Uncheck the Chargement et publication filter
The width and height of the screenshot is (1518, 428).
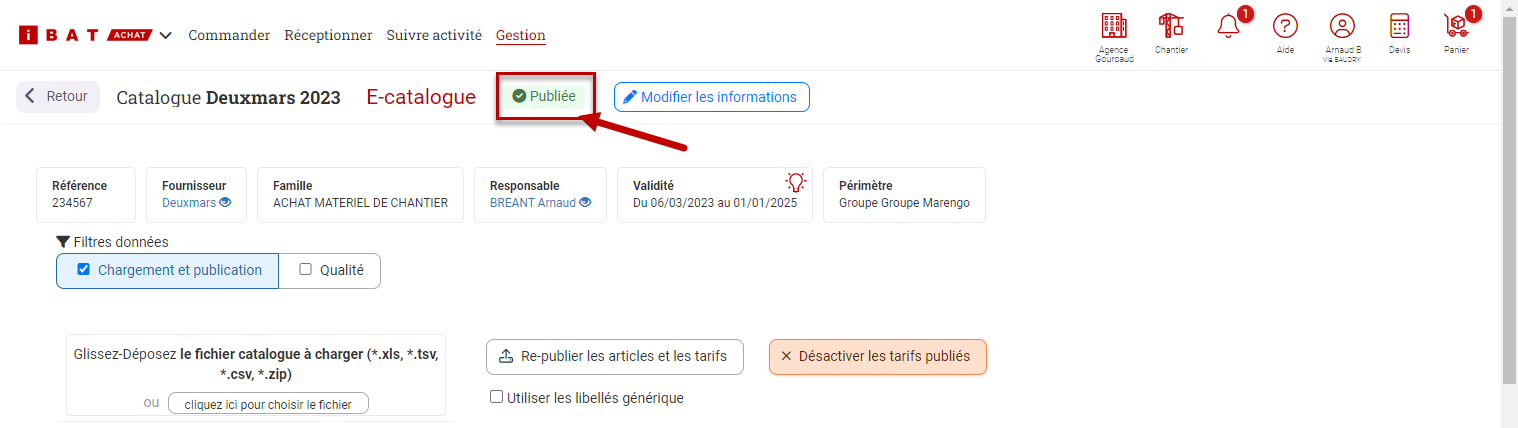point(84,269)
